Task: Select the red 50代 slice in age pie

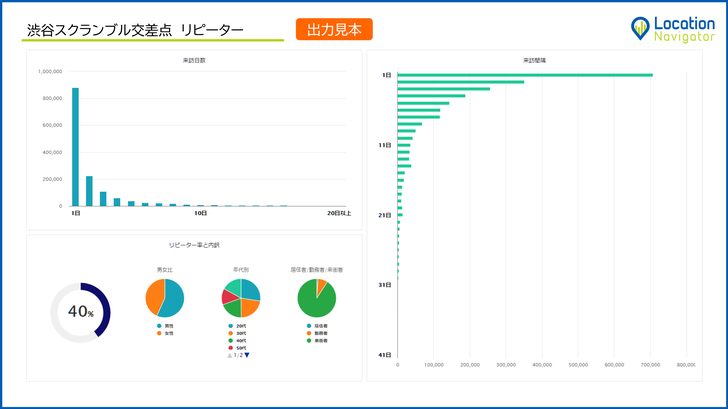Action: (228, 297)
